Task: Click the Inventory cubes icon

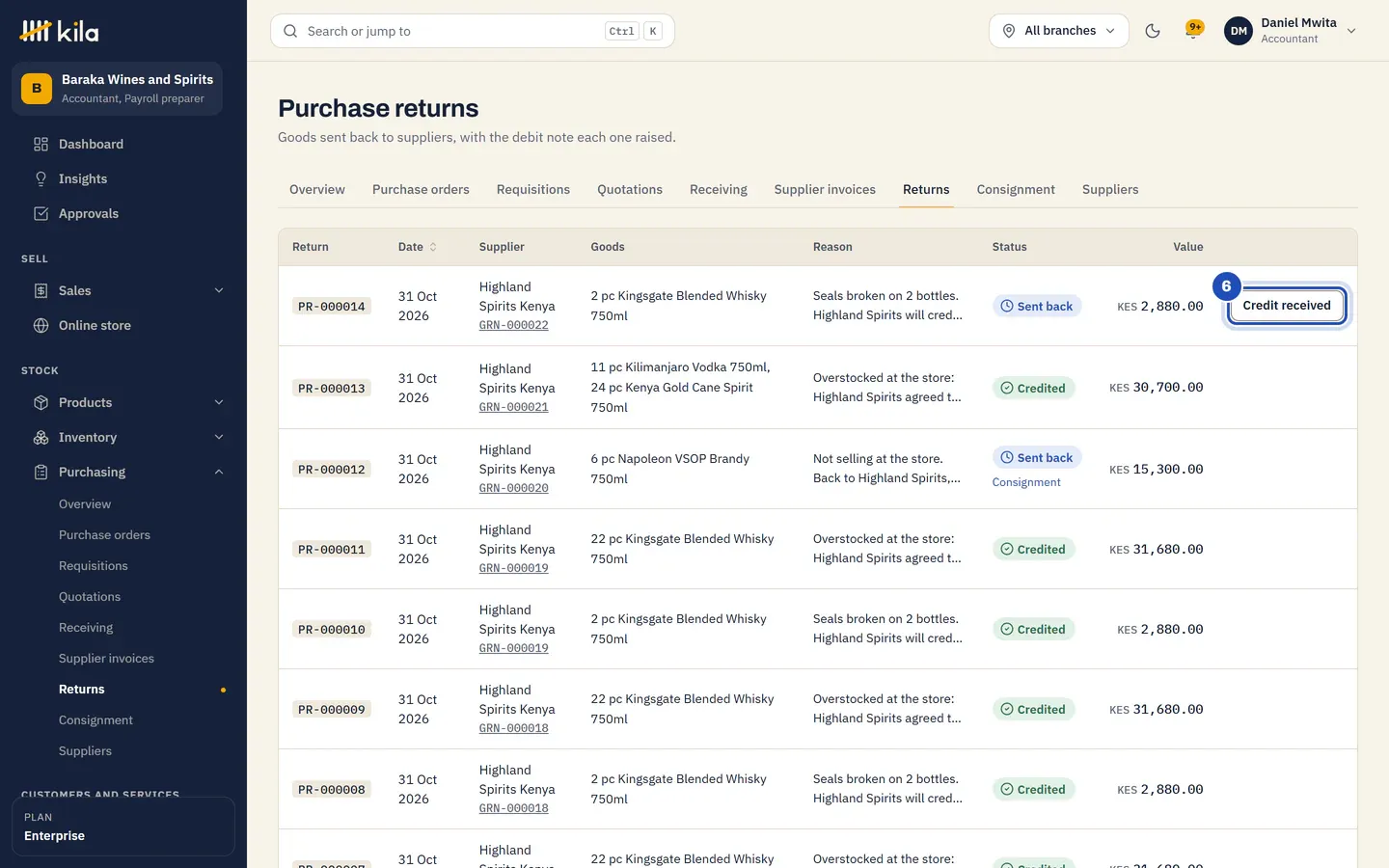Action: click(x=41, y=438)
